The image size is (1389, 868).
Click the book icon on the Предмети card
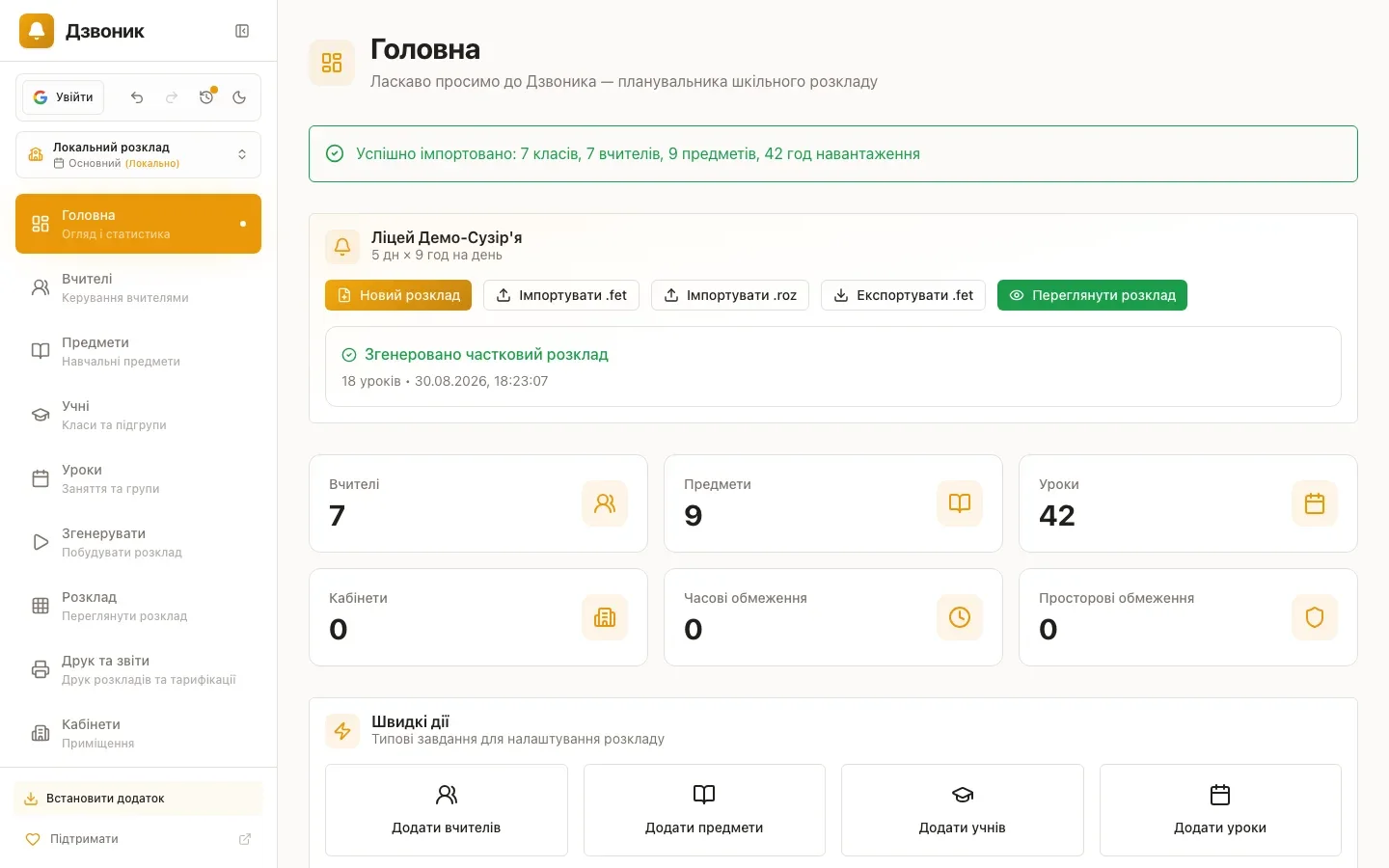[x=960, y=503]
